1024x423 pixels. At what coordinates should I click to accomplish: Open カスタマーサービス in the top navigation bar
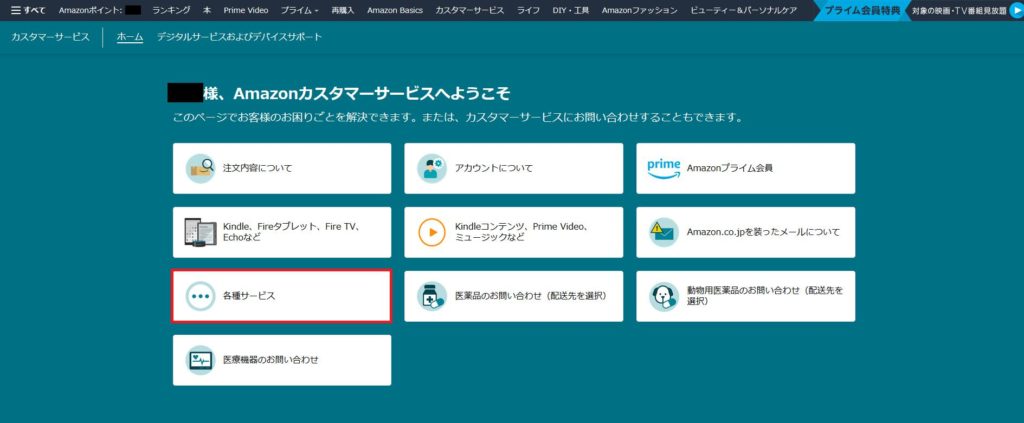(470, 10)
